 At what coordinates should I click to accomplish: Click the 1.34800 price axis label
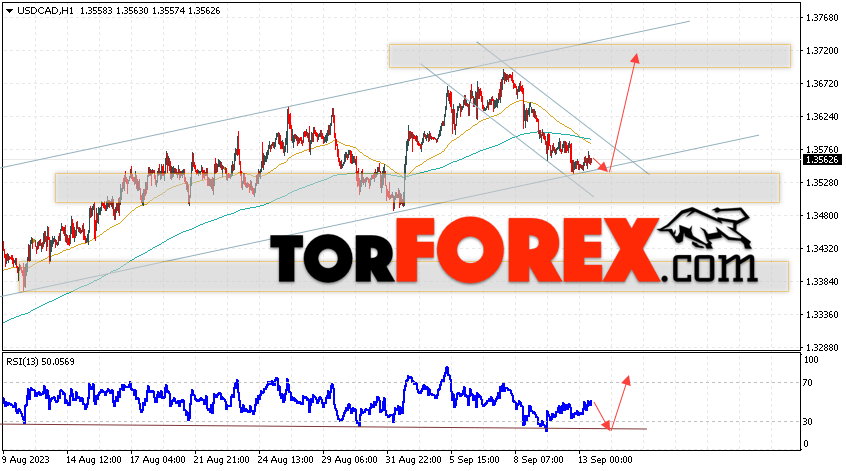[822, 216]
